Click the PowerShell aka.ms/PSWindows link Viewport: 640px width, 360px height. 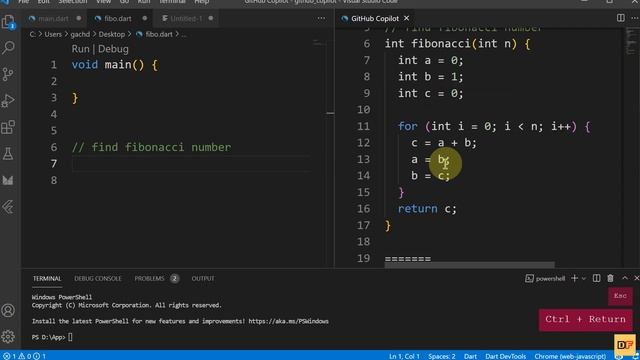288,321
